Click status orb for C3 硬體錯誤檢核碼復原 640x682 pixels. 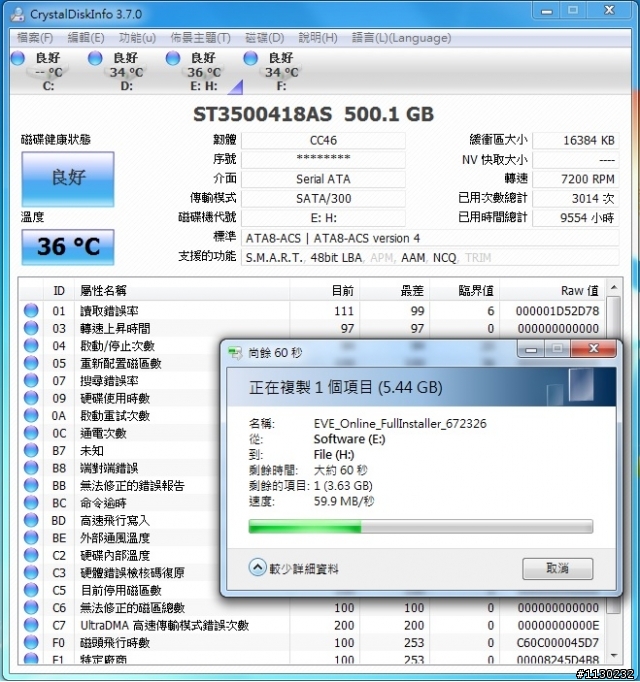pos(31,572)
